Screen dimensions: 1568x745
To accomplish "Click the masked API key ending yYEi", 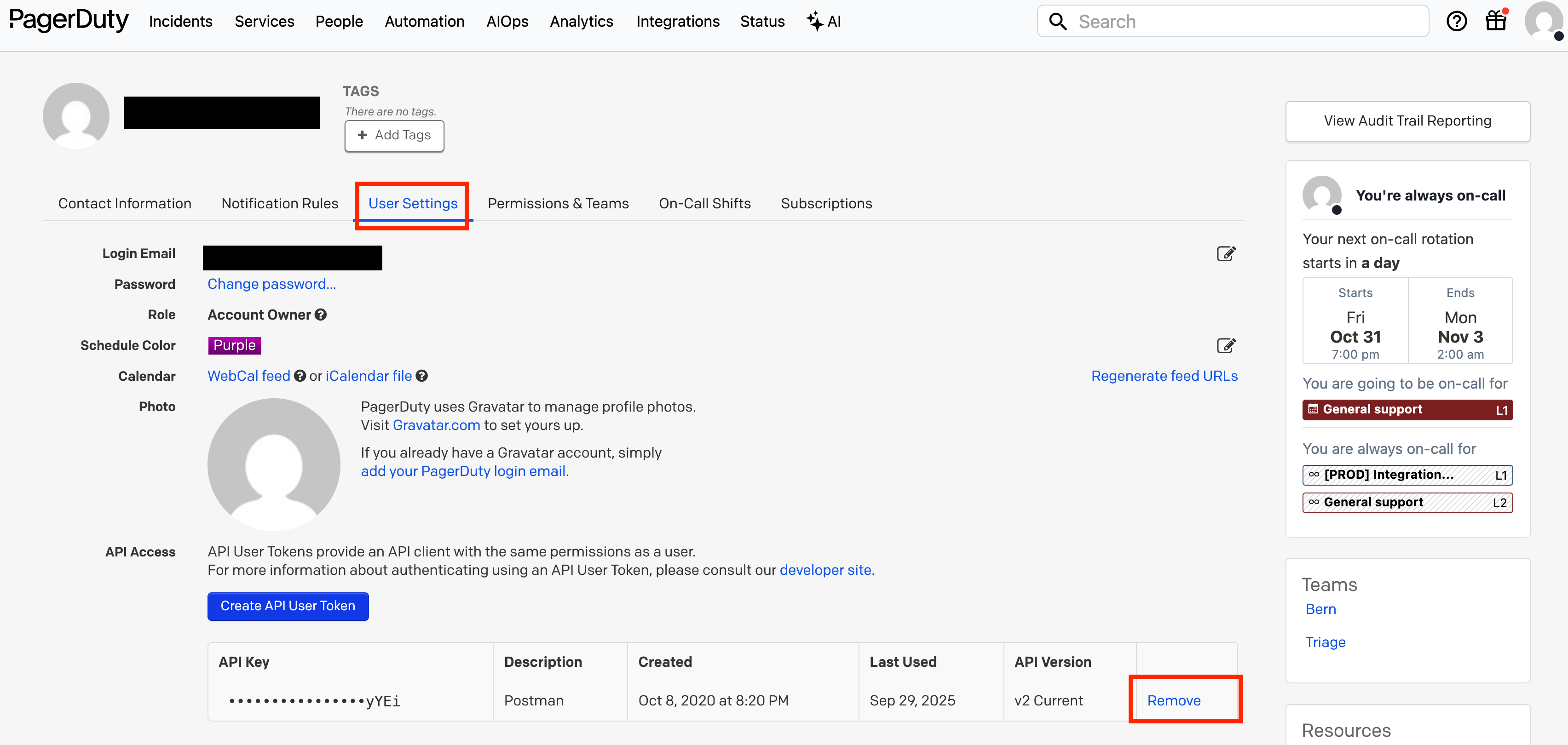I will [314, 701].
